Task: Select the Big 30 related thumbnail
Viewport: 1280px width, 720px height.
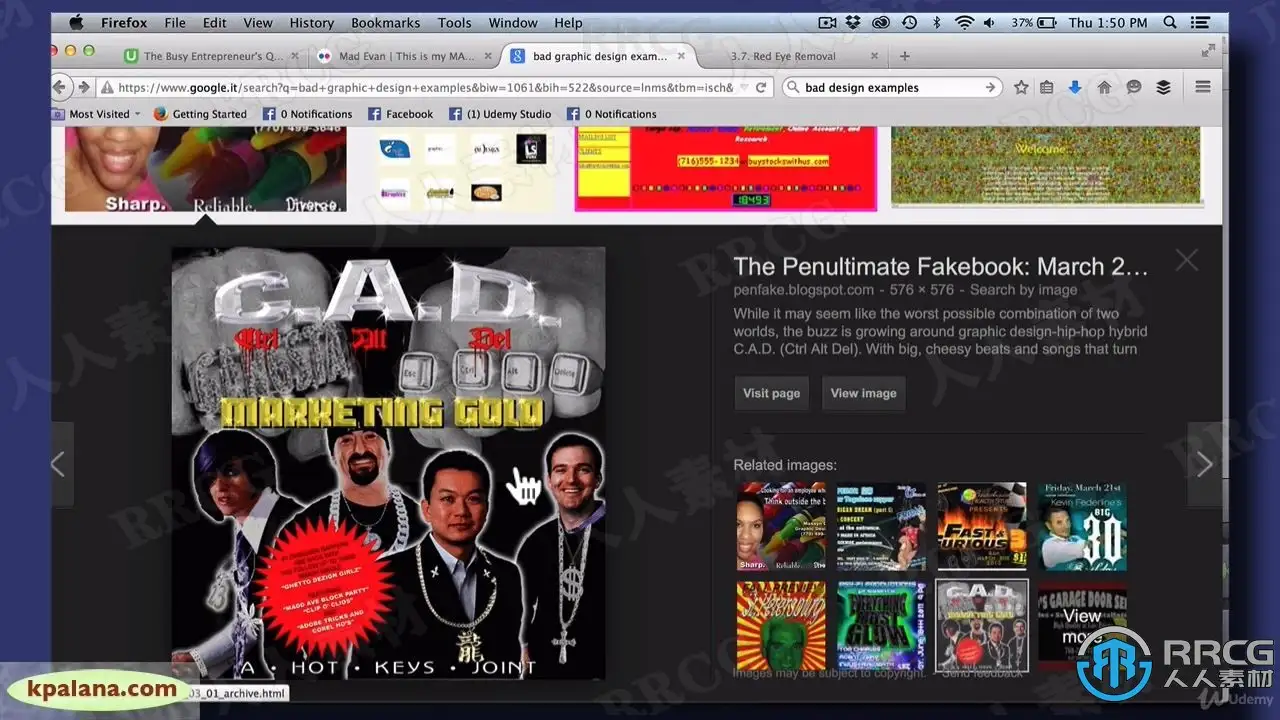Action: [1082, 526]
